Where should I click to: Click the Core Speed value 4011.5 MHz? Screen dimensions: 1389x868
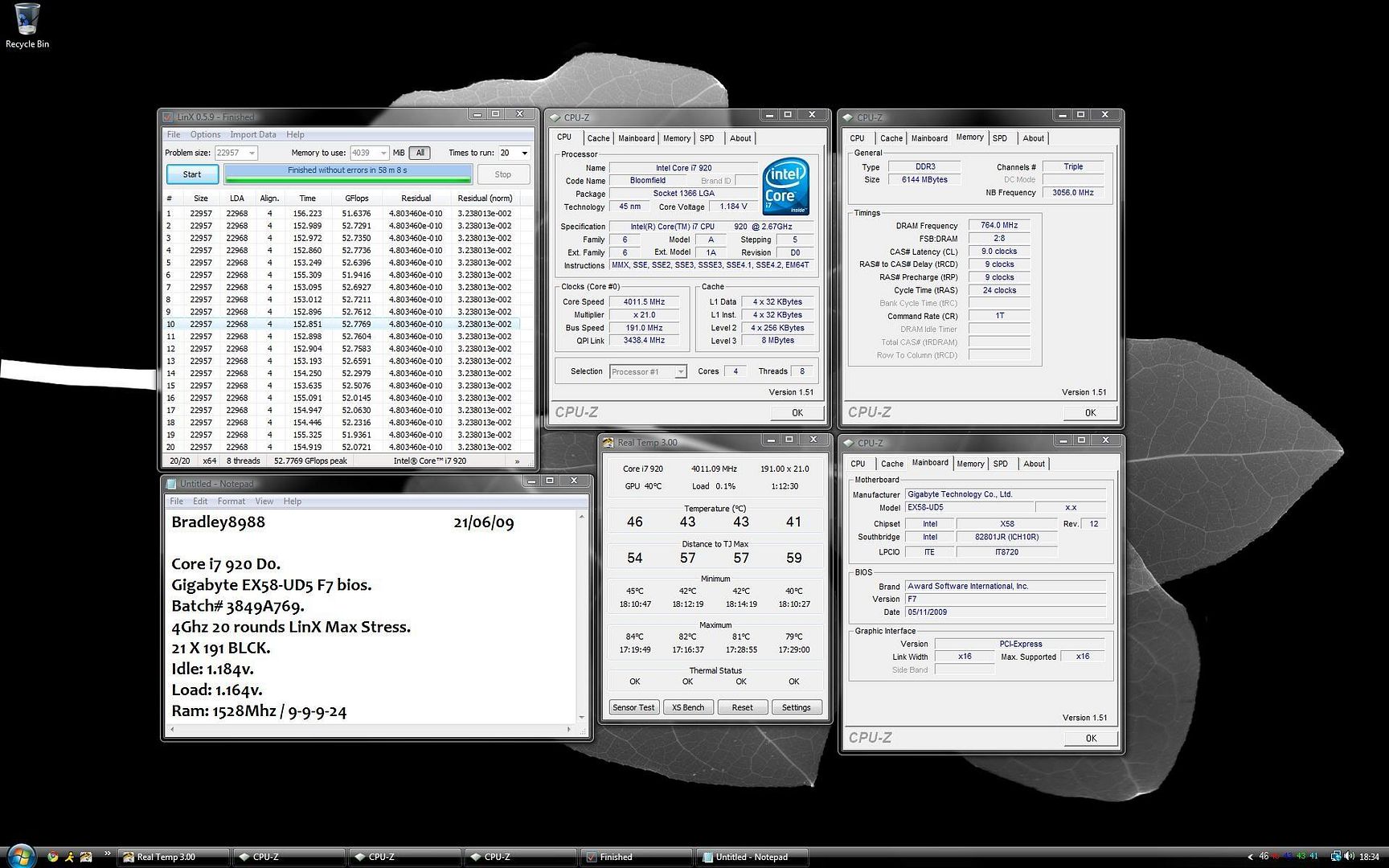tap(644, 302)
